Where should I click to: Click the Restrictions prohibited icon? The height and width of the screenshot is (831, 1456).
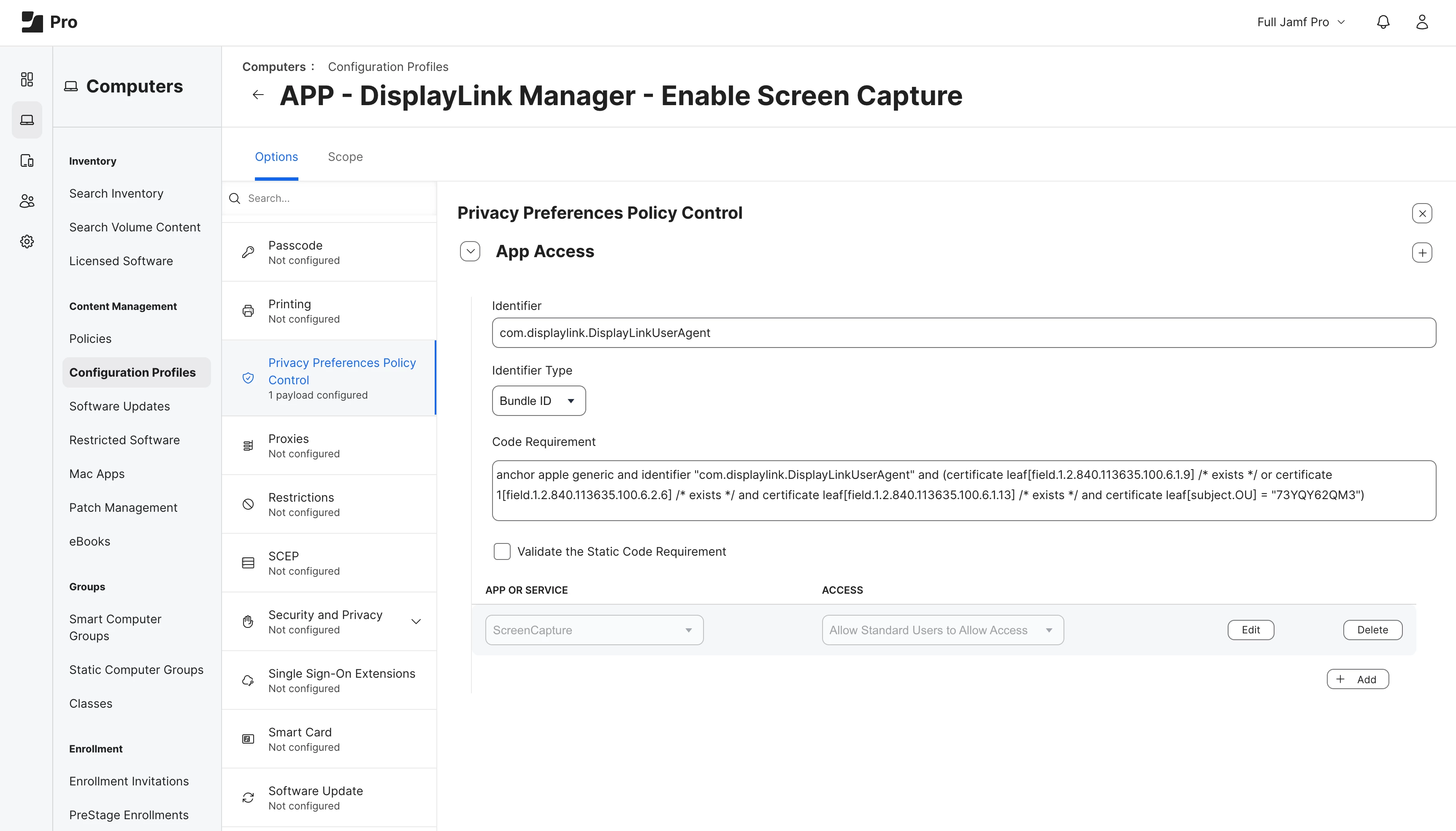248,504
